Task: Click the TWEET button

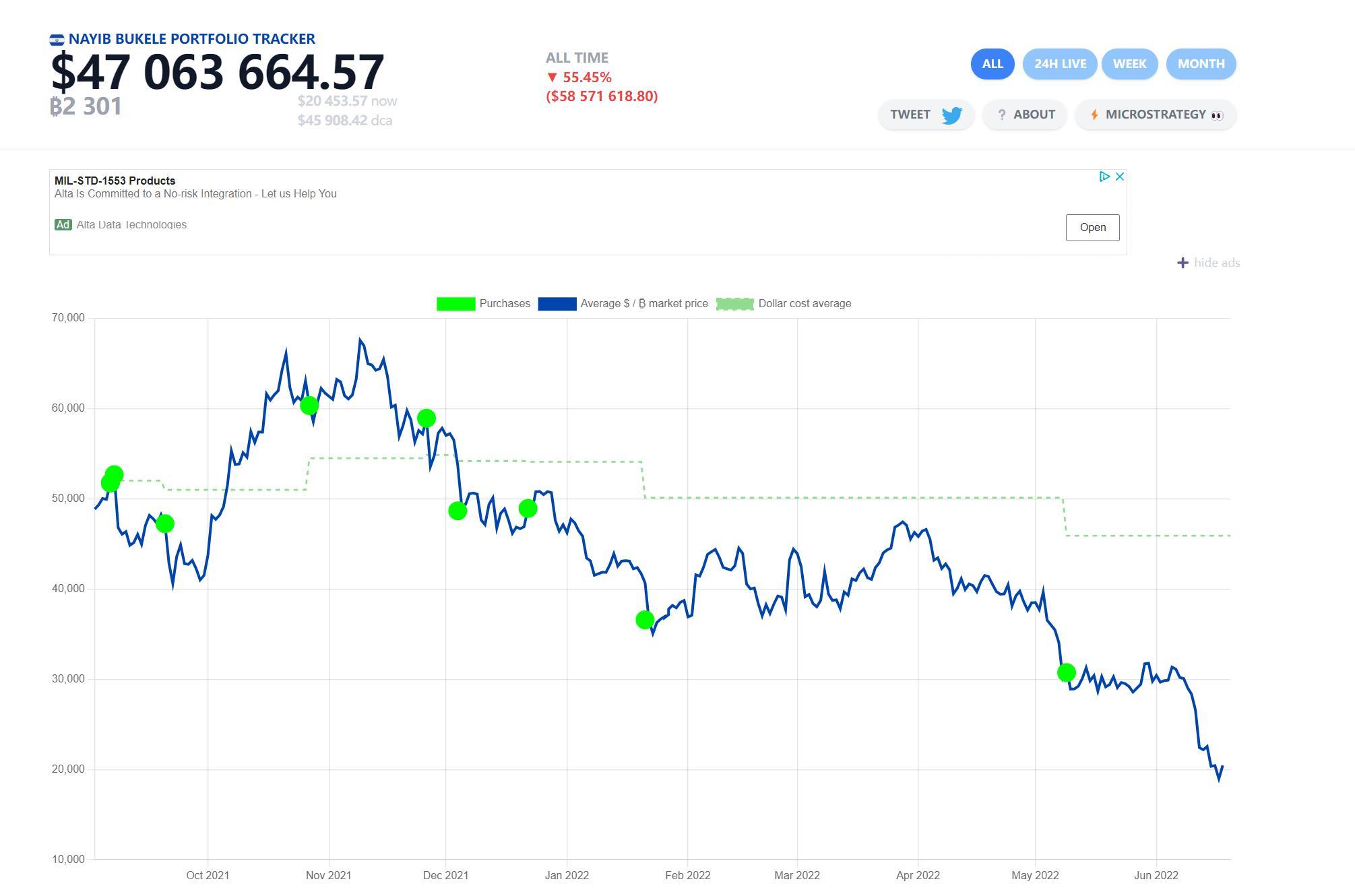Action: tap(926, 115)
